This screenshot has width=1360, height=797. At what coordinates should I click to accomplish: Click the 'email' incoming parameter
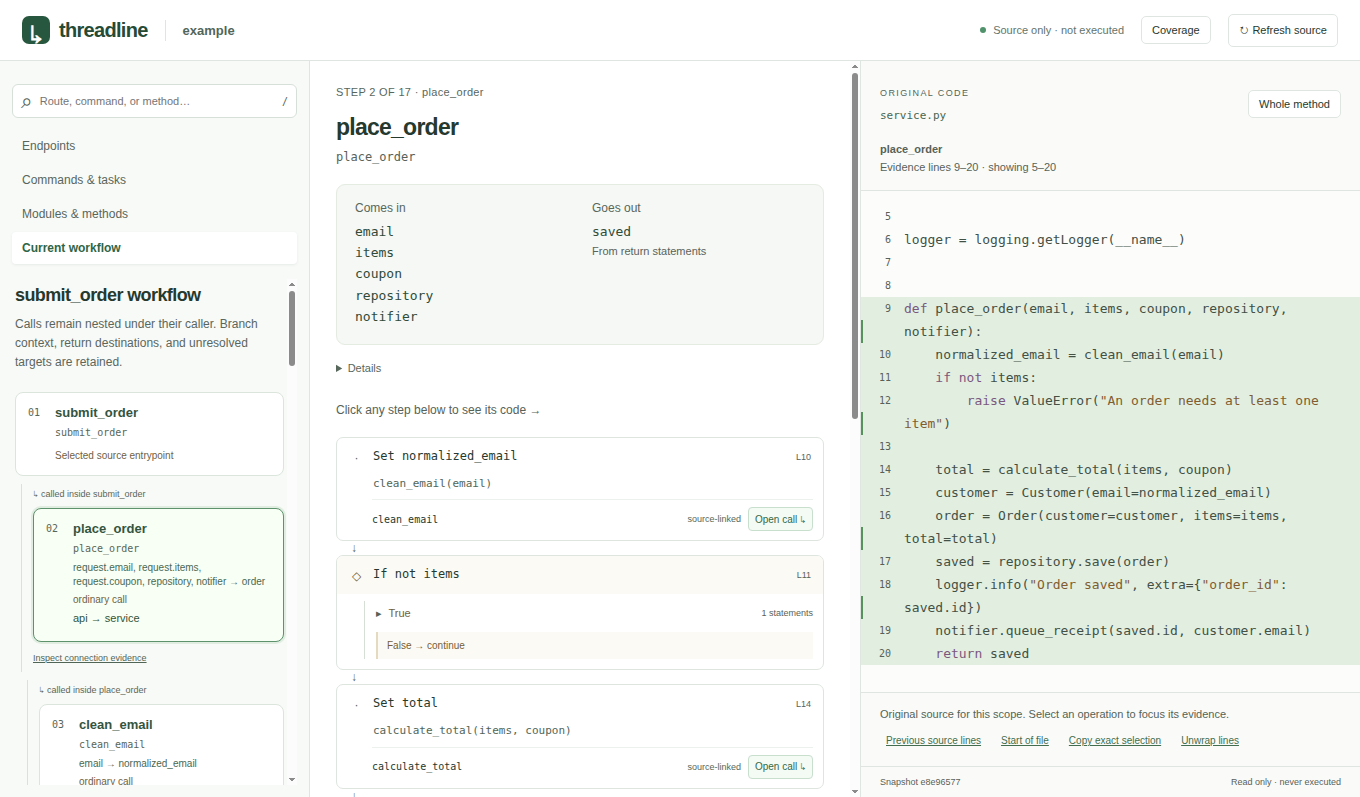[x=374, y=231]
